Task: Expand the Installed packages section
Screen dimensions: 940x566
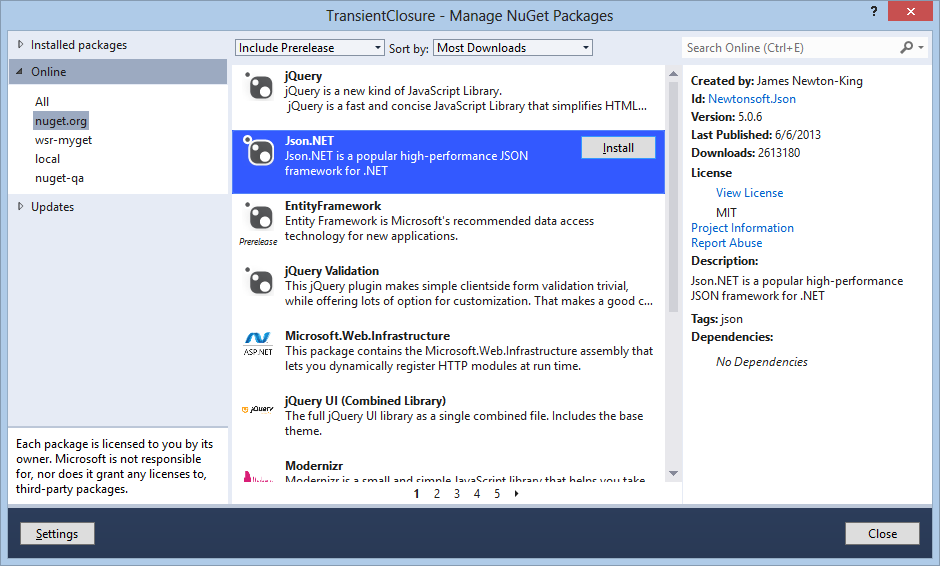Action: tap(22, 45)
